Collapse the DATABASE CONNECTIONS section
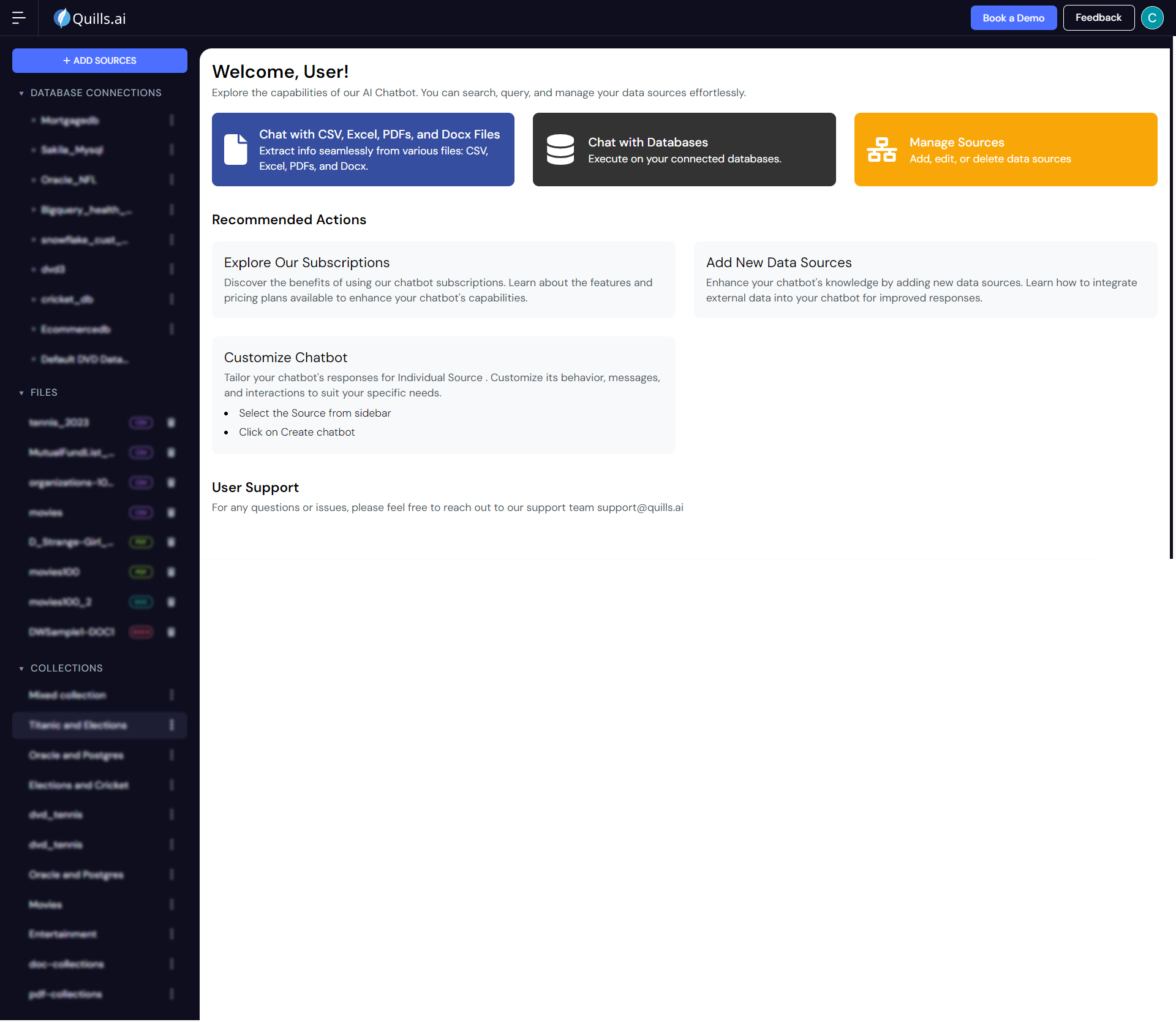The height and width of the screenshot is (1022, 1176). pos(21,93)
